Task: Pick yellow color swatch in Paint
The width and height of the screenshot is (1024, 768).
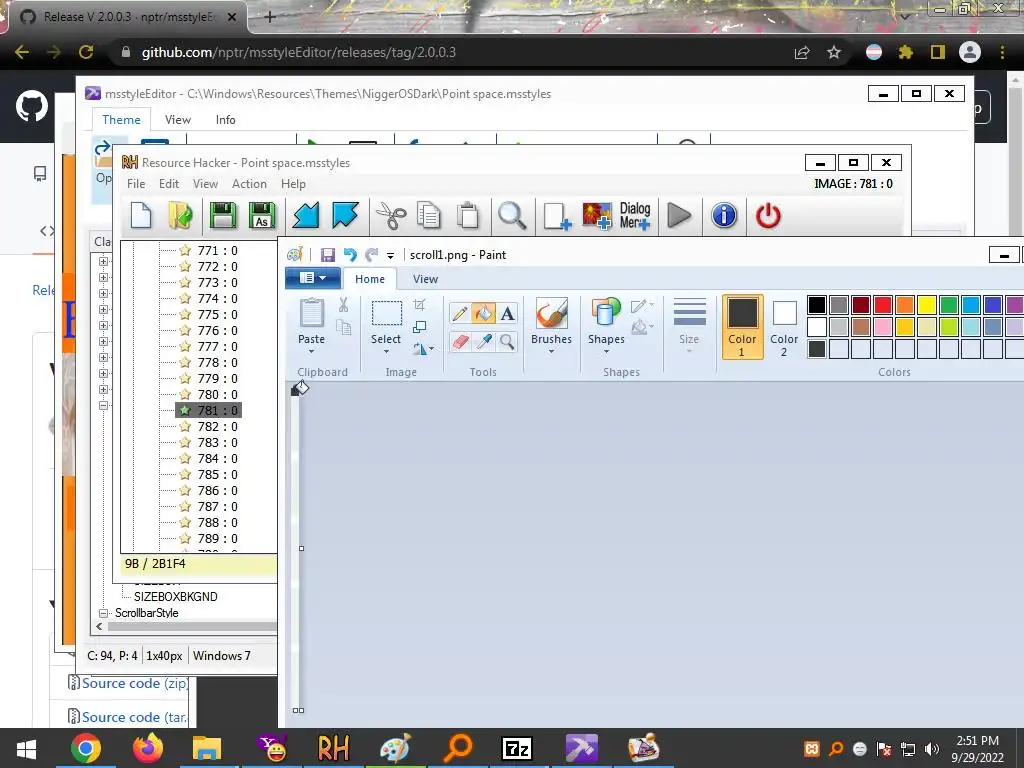Action: [x=927, y=305]
